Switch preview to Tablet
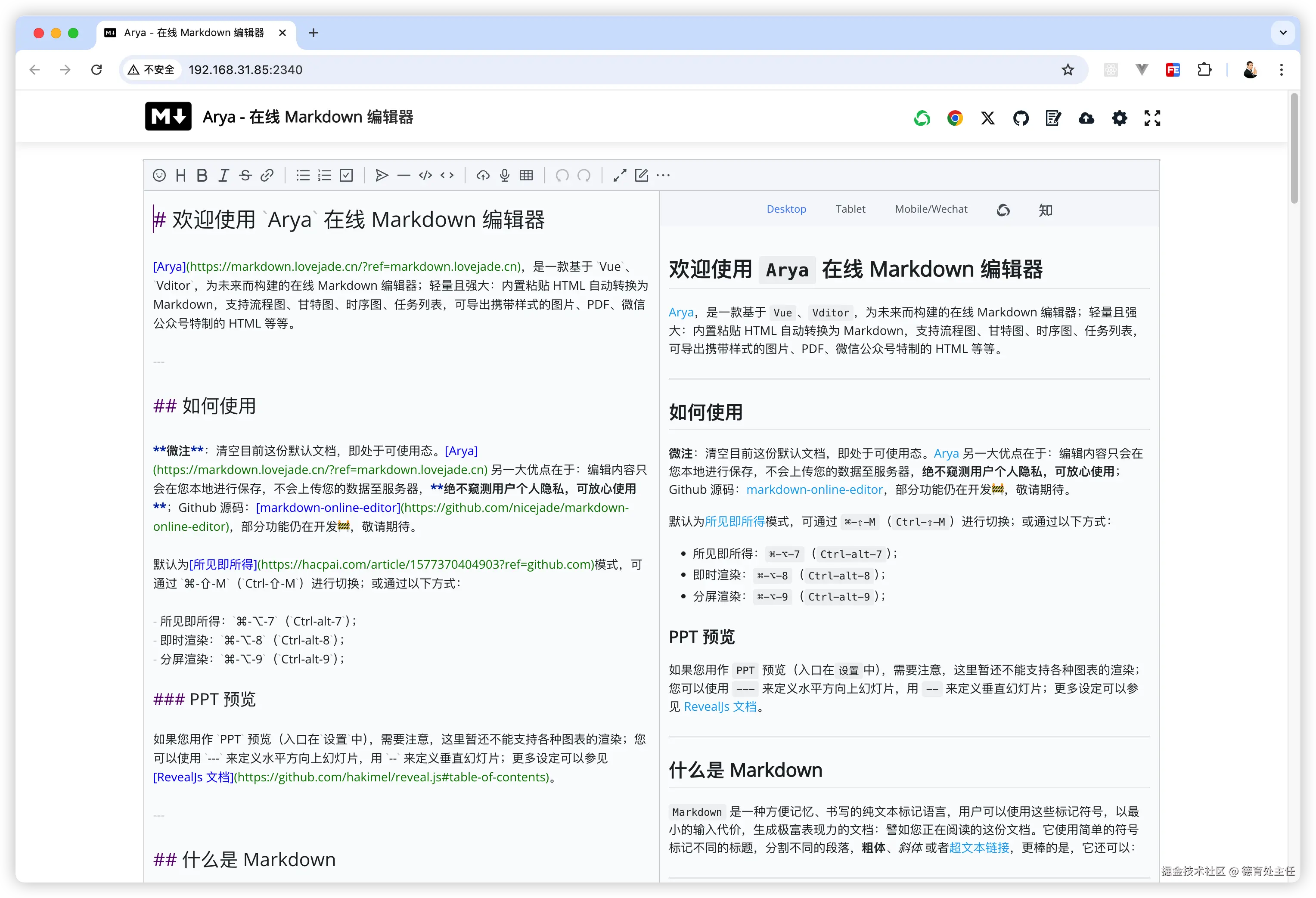This screenshot has width=1316, height=898. 850,209
